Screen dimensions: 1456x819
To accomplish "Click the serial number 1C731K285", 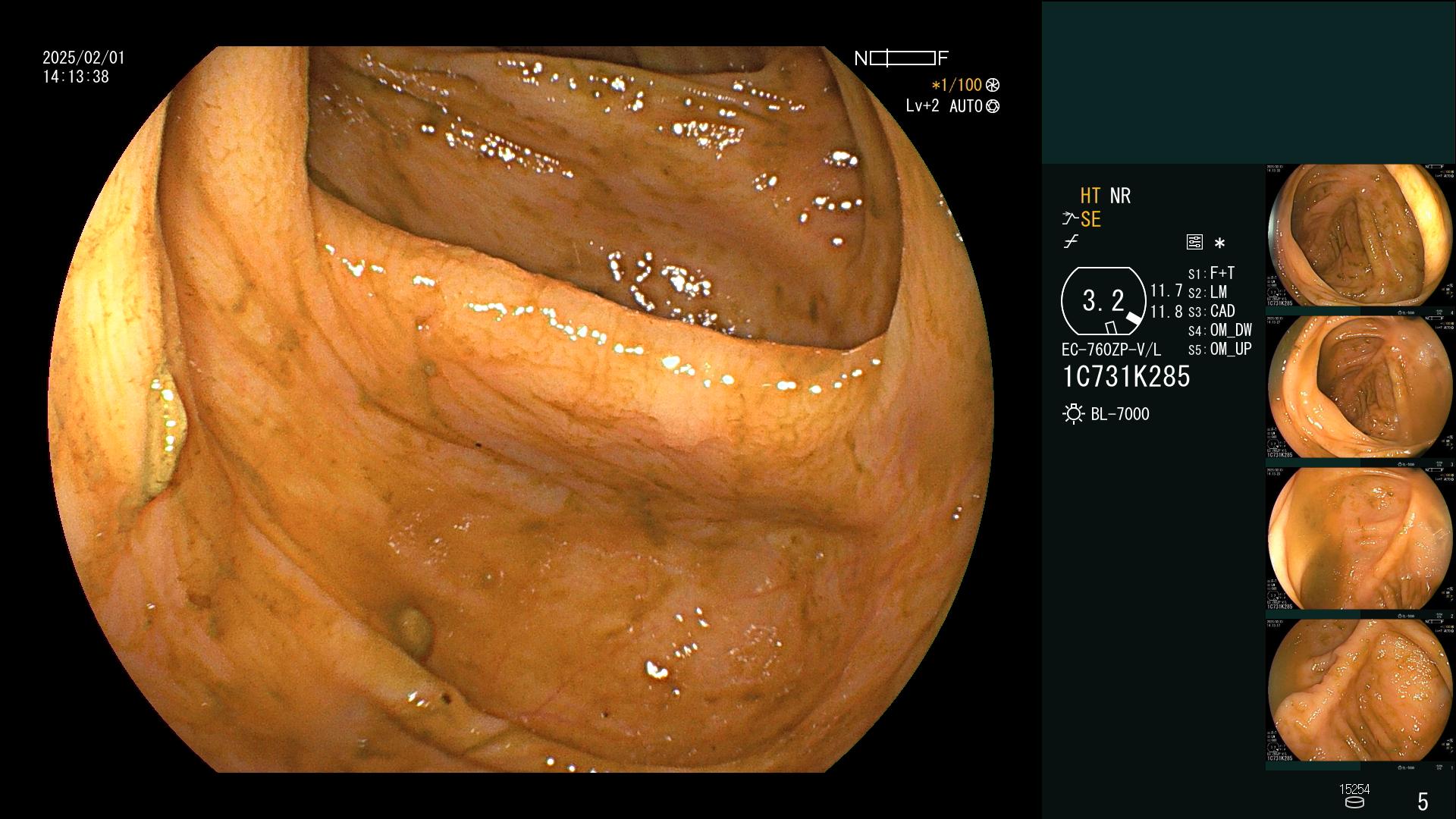I will click(1126, 377).
